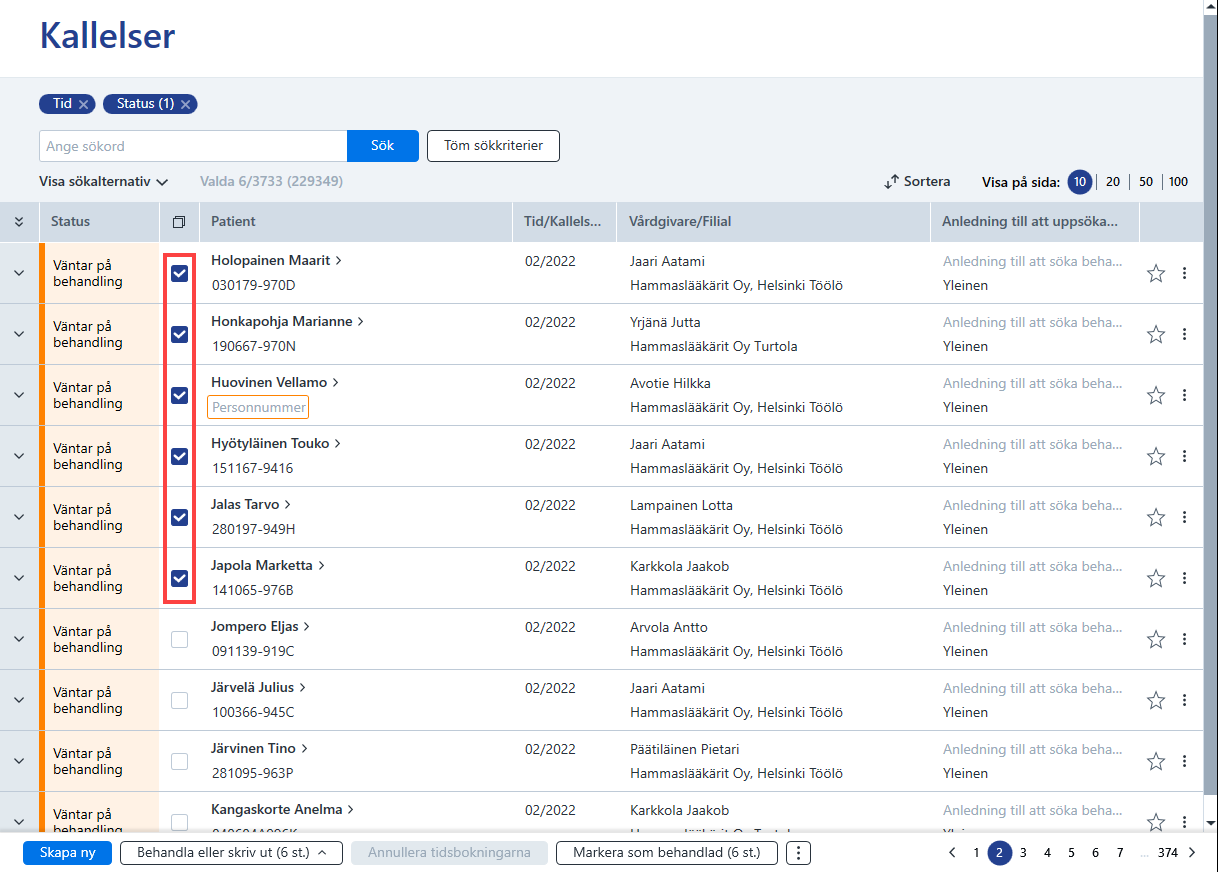This screenshot has height=872, width=1218.
Task: Open Visa sökalternativ search options
Action: 103,182
